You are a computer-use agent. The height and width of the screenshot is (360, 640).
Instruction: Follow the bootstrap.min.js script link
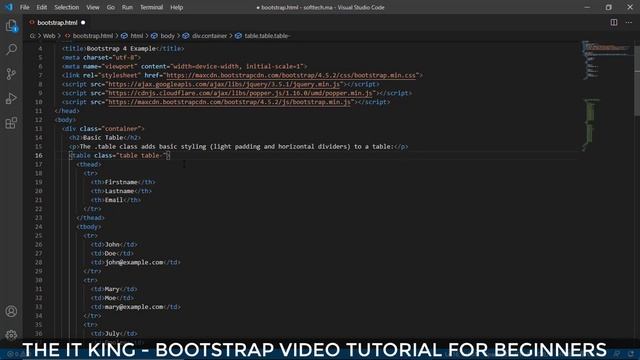pos(229,102)
